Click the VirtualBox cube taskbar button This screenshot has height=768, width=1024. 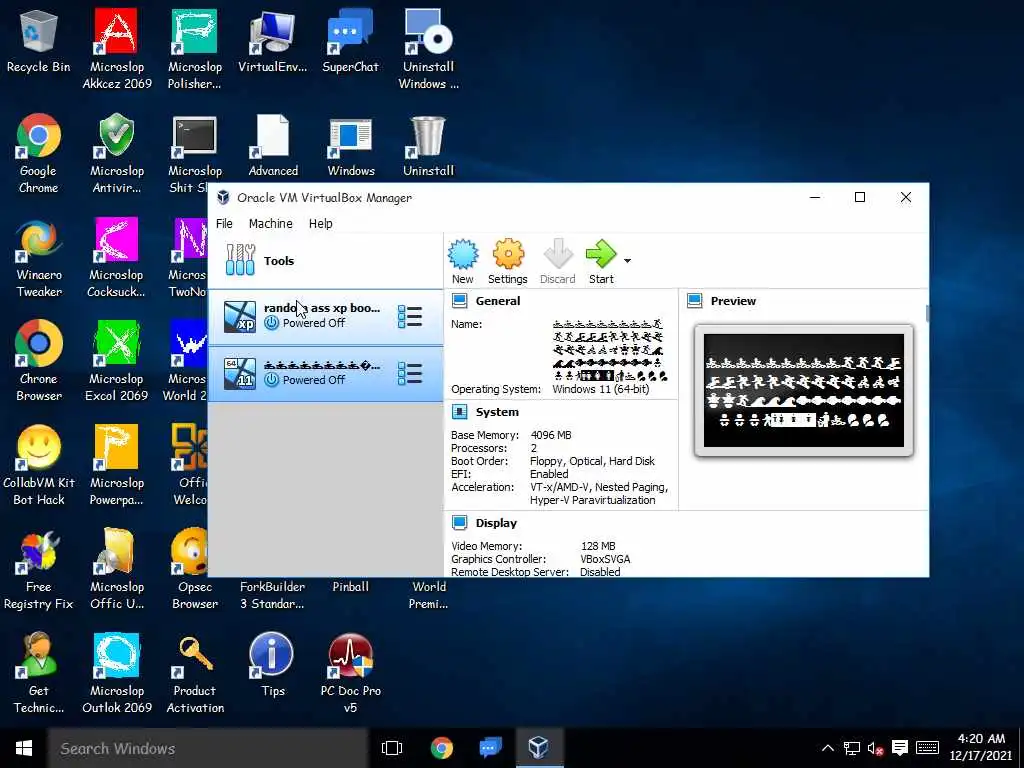539,748
